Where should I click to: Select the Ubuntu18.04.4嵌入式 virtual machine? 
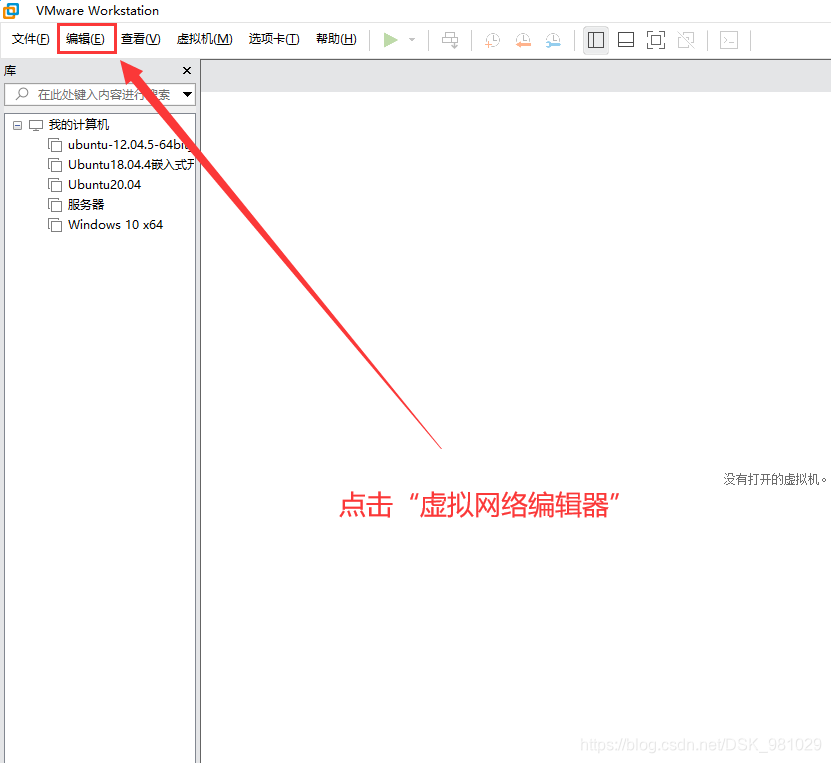pos(131,165)
